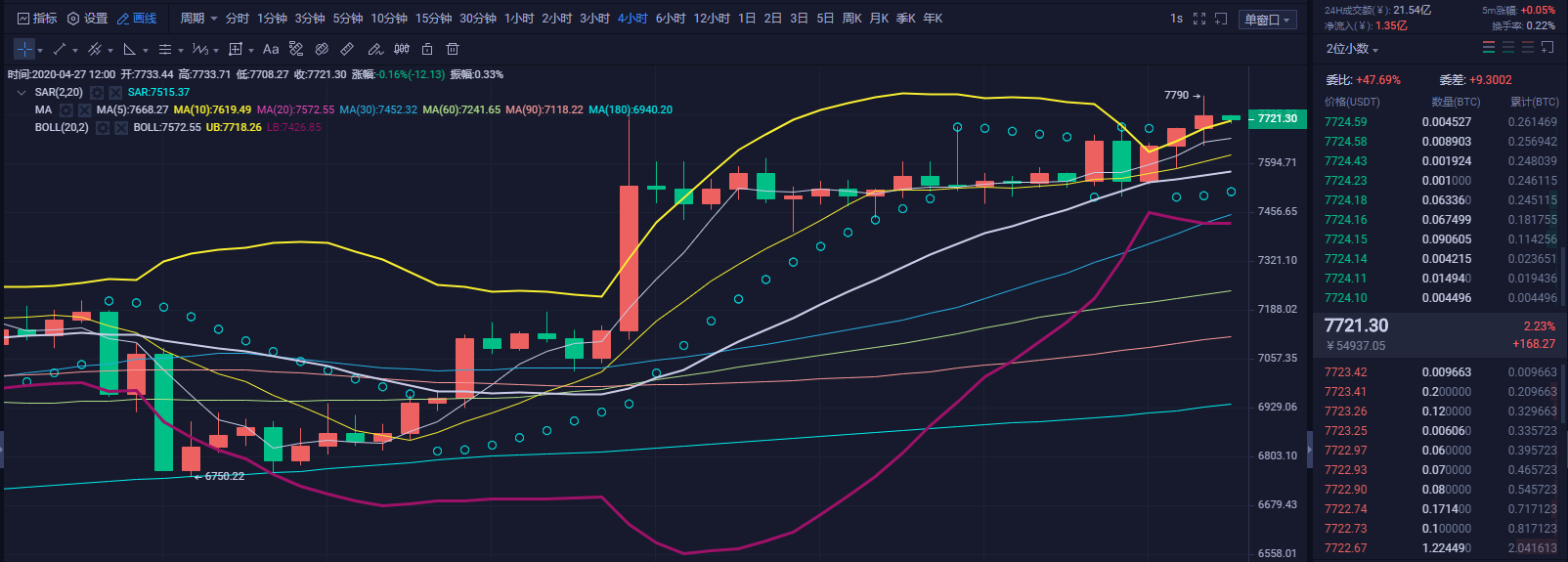Click the lock drawings icon
The image size is (1568, 562).
click(x=427, y=49)
